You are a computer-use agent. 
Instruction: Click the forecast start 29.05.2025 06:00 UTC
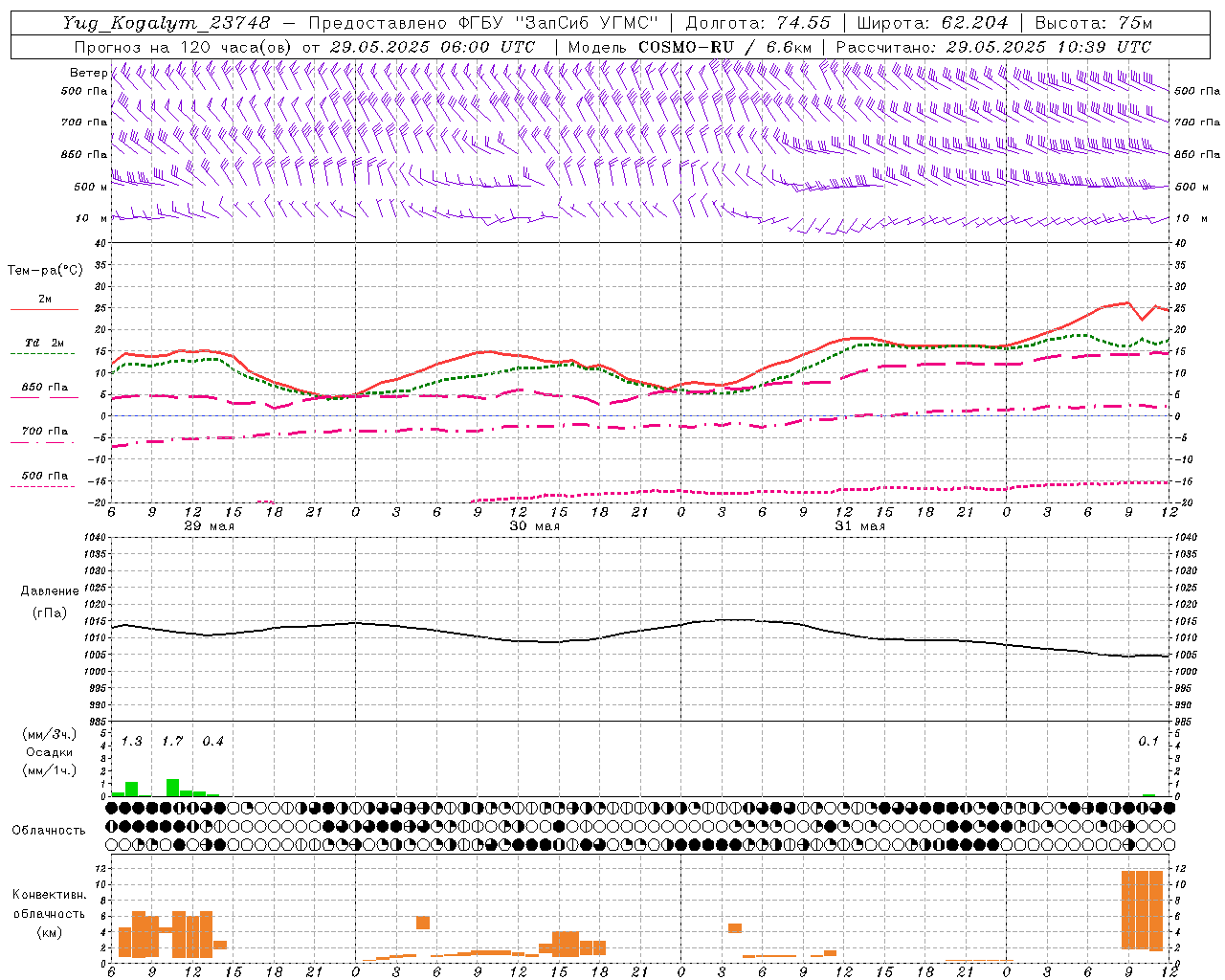point(432,47)
